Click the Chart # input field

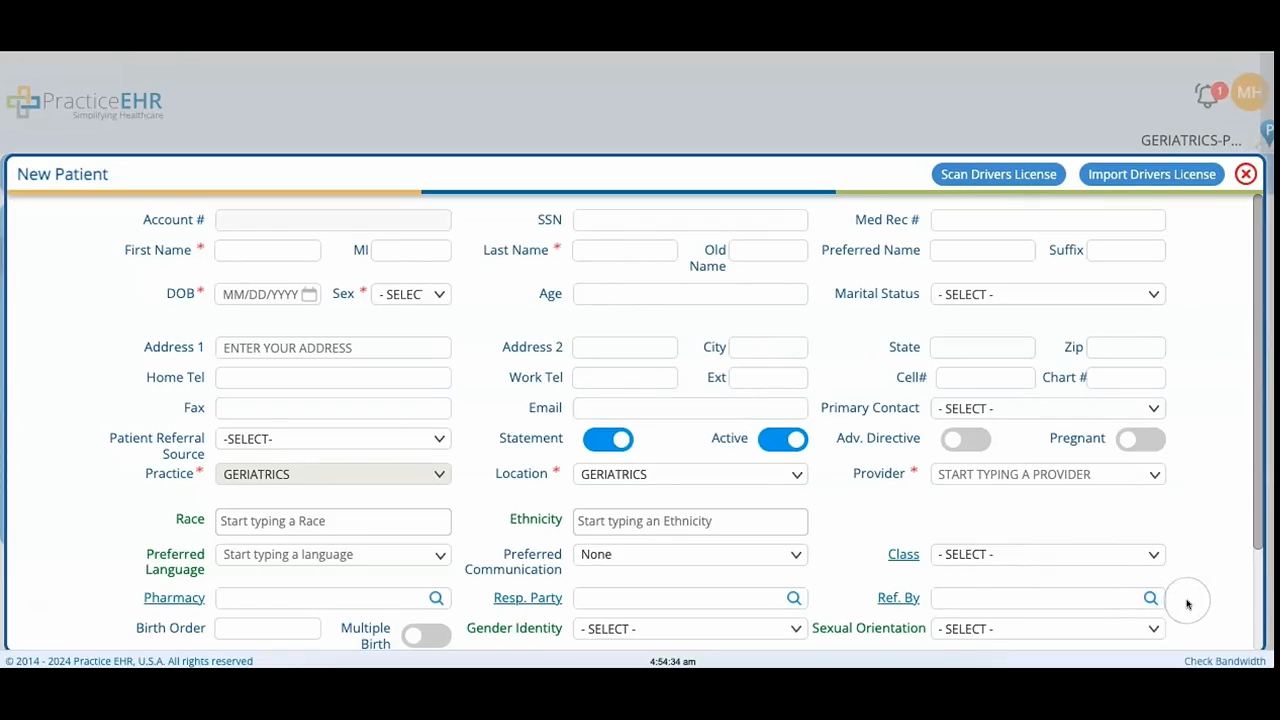point(1126,378)
